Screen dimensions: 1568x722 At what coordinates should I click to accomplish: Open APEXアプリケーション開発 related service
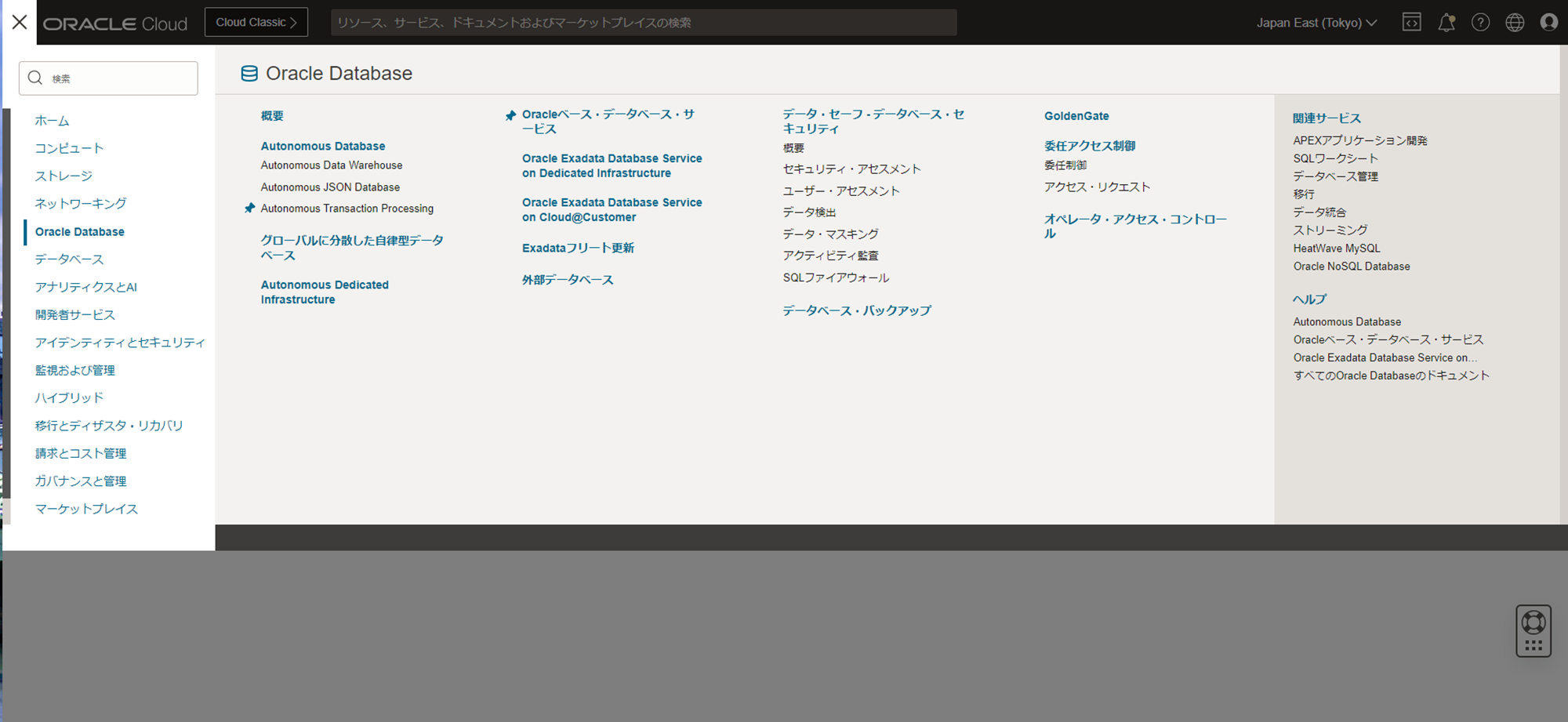(x=1360, y=140)
